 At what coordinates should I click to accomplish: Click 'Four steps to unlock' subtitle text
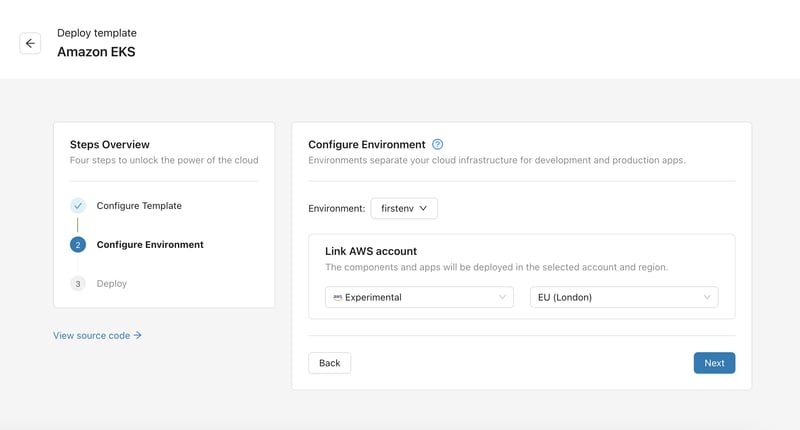point(164,160)
